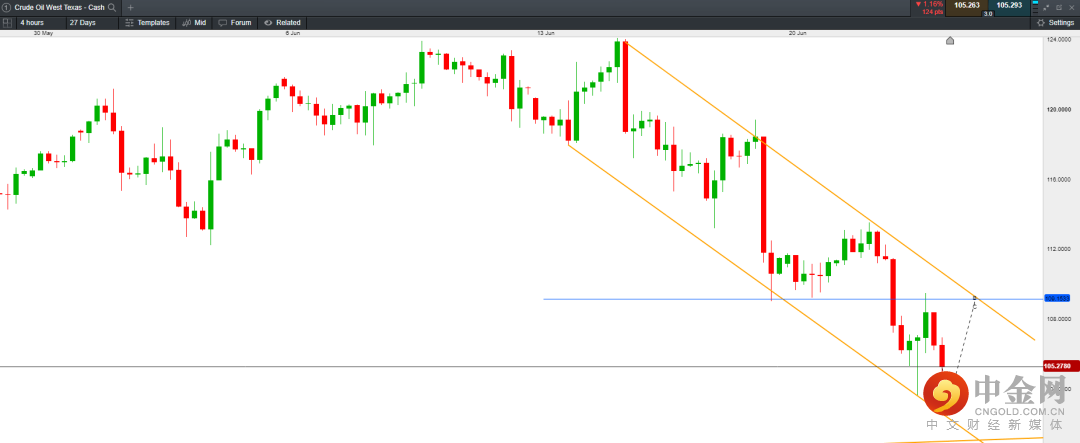Image resolution: width=1080 pixels, height=443 pixels.
Task: Click the shrink chart arrows icon
Action: coord(1044,7)
